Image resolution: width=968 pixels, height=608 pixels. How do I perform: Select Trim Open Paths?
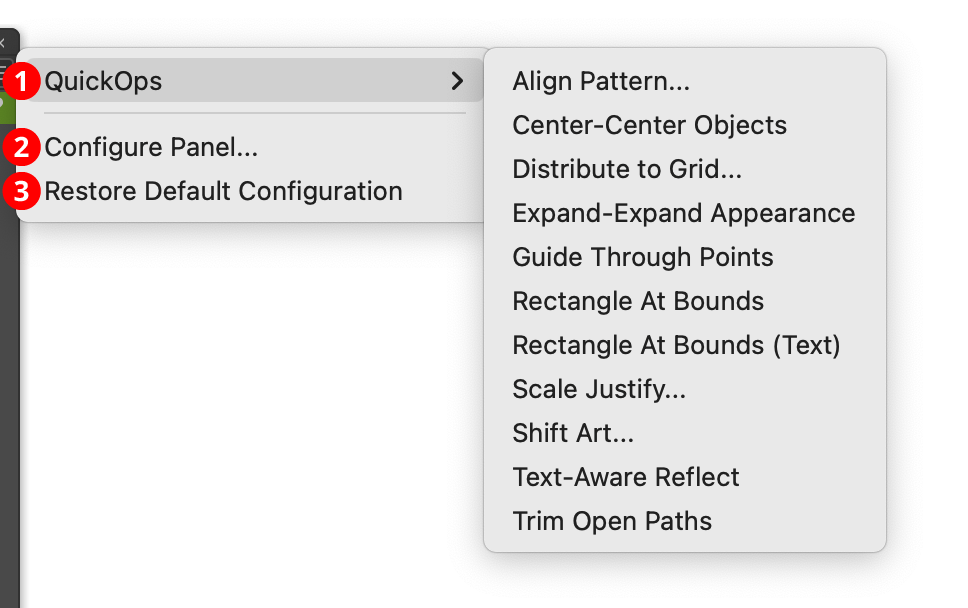(611, 521)
